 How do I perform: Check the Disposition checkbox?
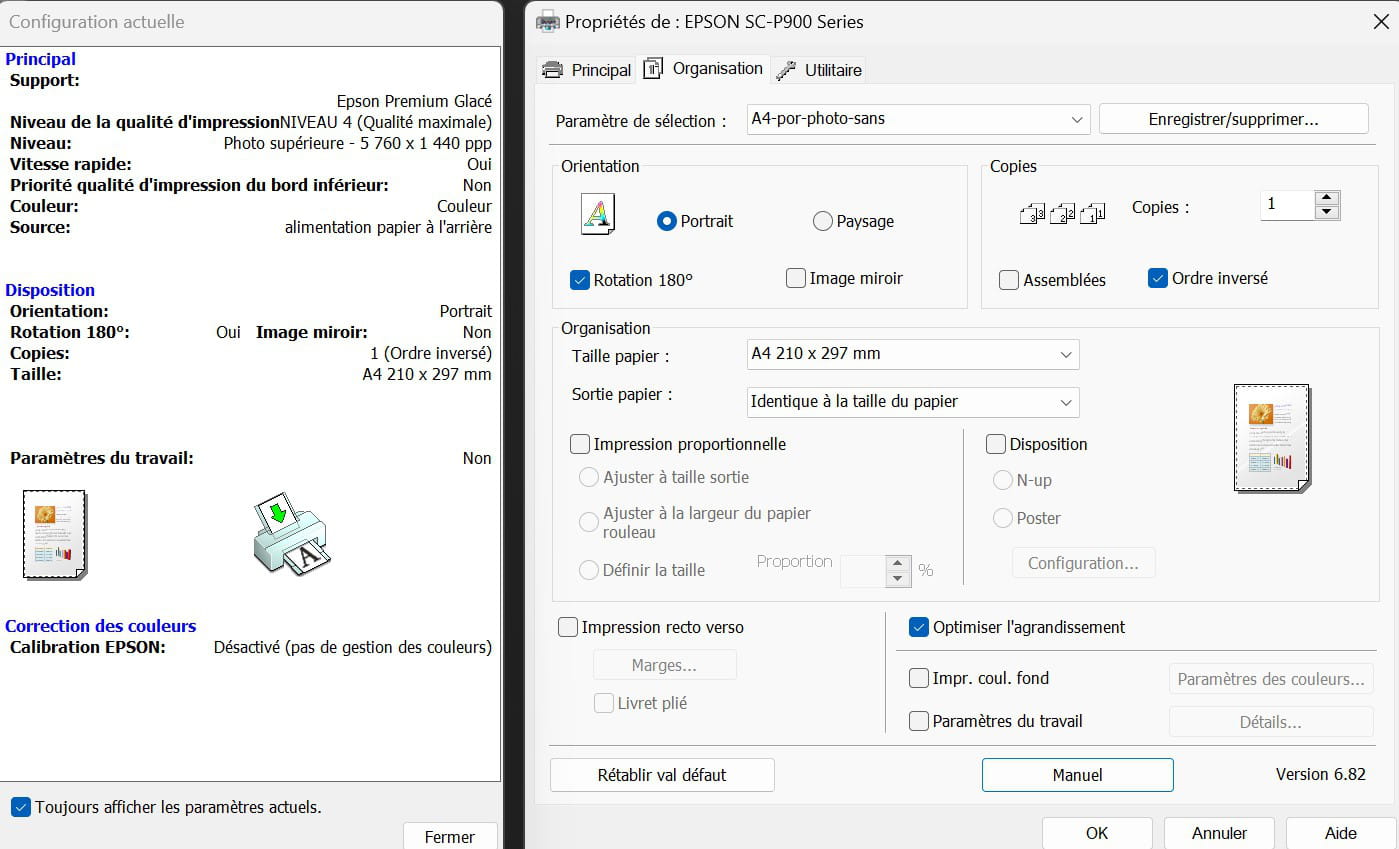[x=996, y=444]
